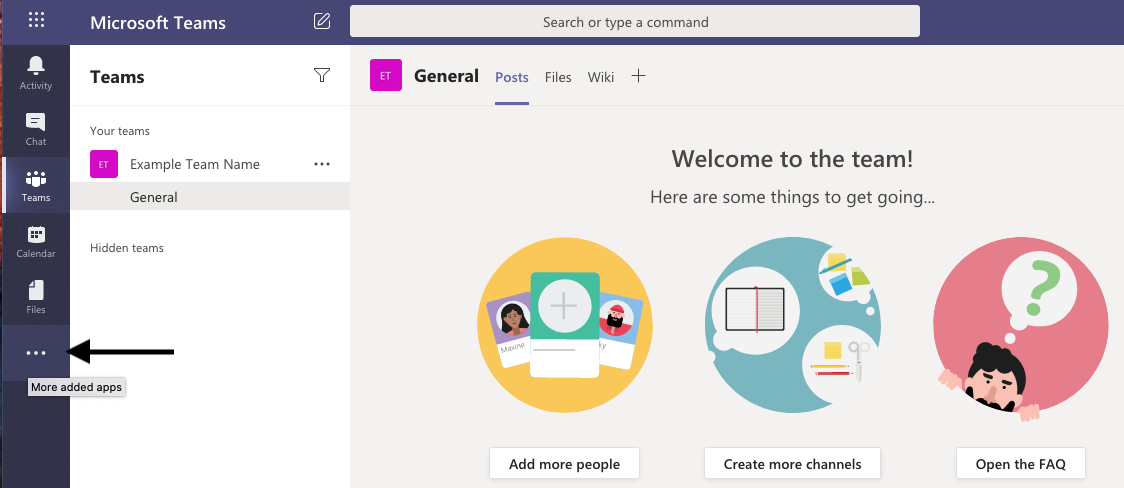Click the Teams panel heading
Viewport: 1124px width, 488px height.
click(118, 77)
